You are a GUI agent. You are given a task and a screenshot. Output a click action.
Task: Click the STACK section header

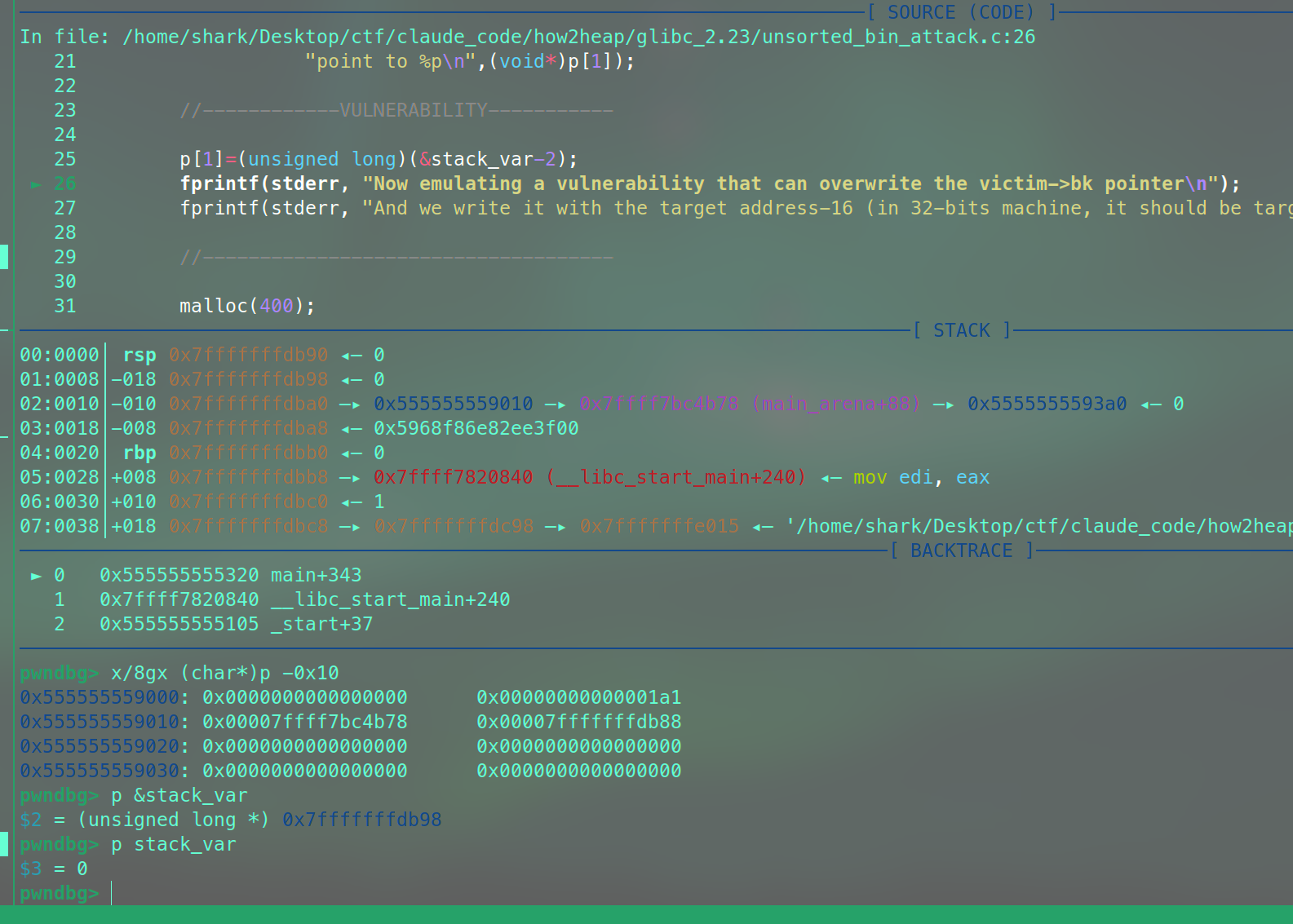click(961, 330)
